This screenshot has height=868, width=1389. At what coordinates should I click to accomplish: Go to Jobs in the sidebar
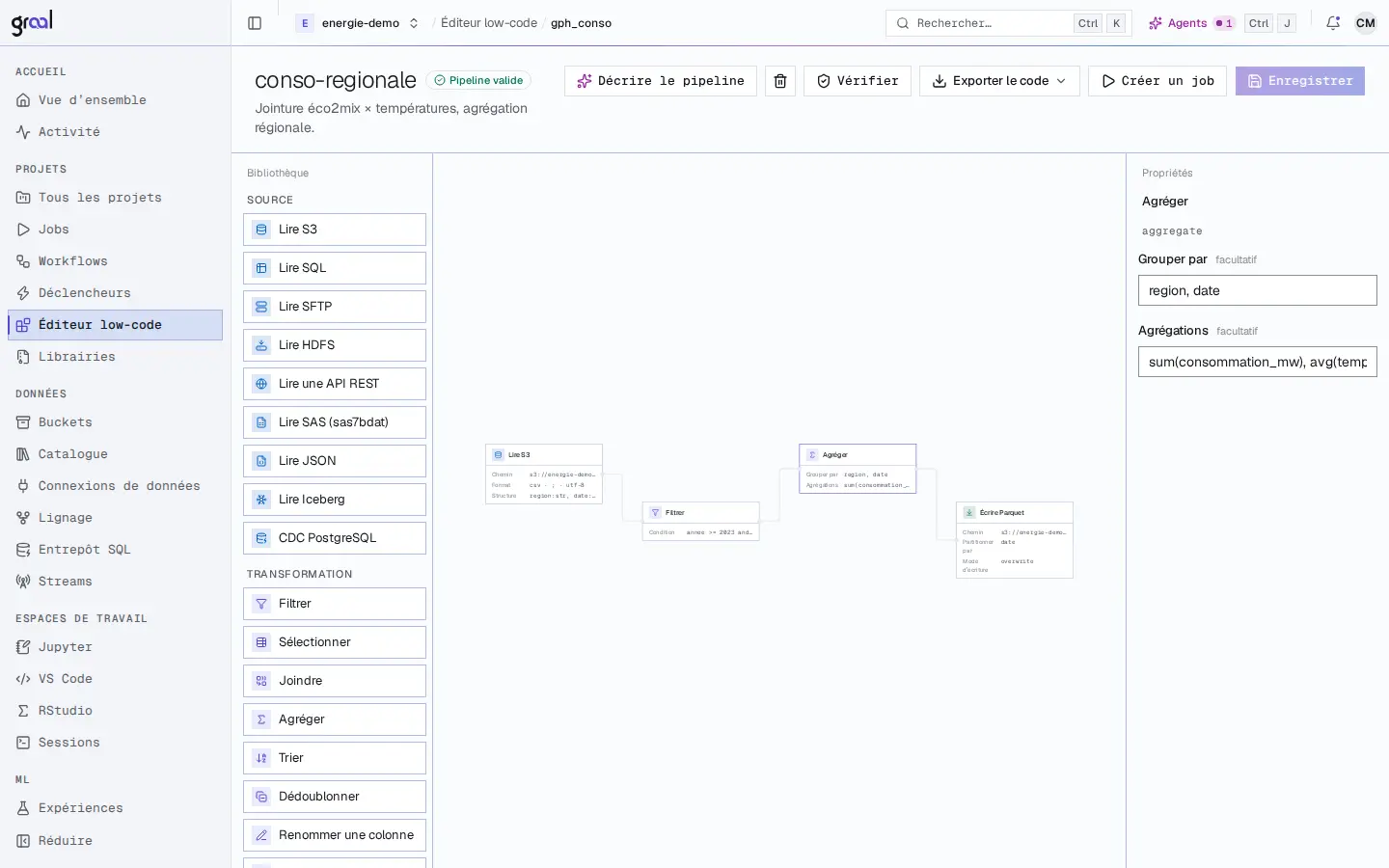click(115, 230)
